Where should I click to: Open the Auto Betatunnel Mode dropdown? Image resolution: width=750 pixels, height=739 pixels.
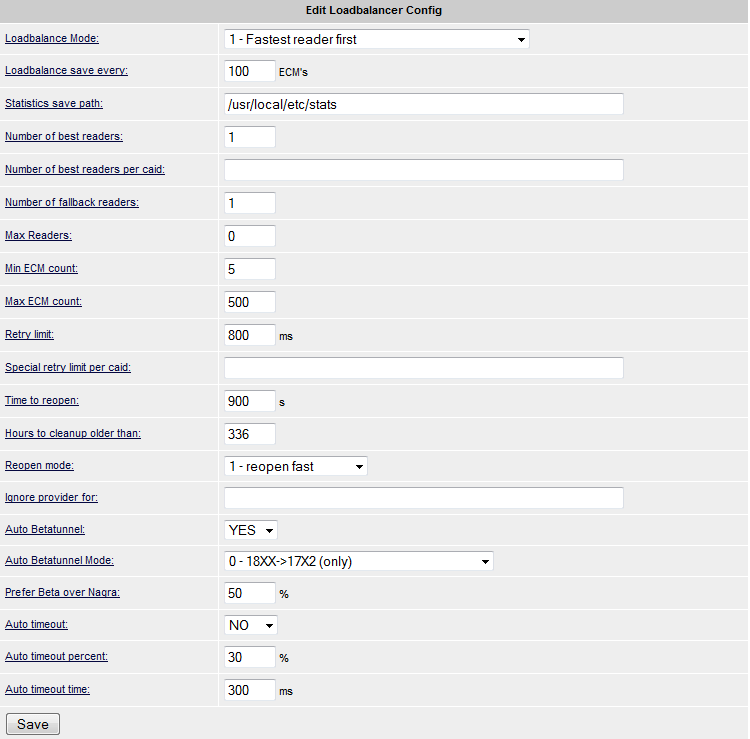(359, 561)
